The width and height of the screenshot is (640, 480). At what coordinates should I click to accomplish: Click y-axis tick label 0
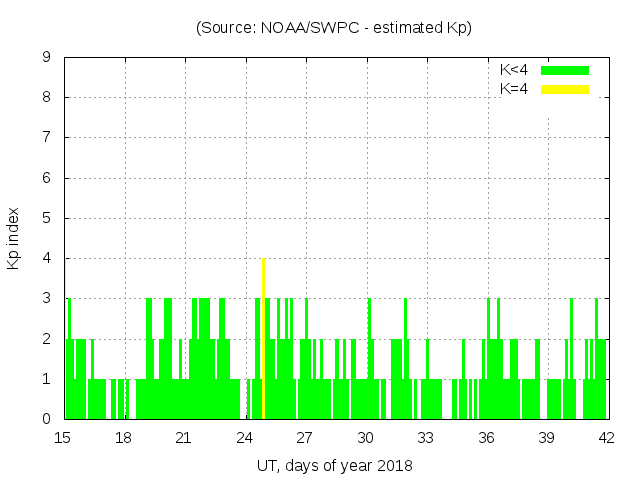[47, 419]
